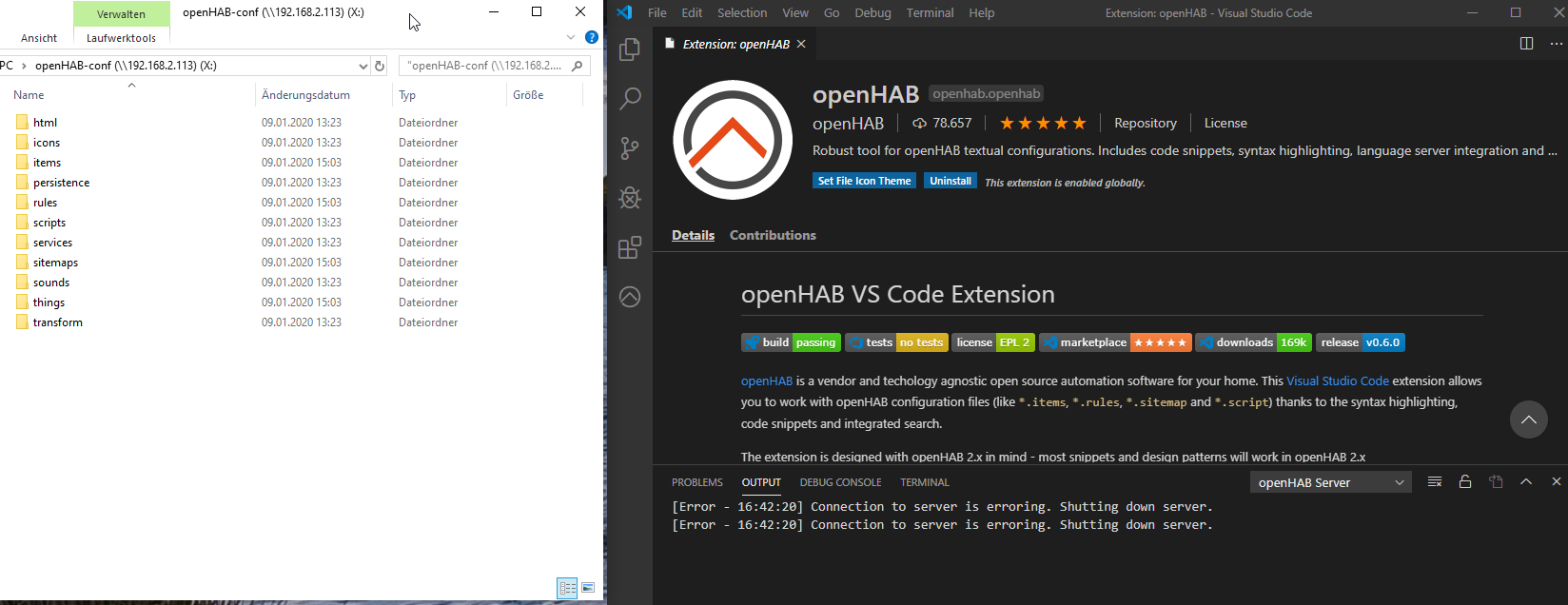The image size is (1568, 605).
Task: Switch to the Contributions tab
Action: click(x=773, y=235)
